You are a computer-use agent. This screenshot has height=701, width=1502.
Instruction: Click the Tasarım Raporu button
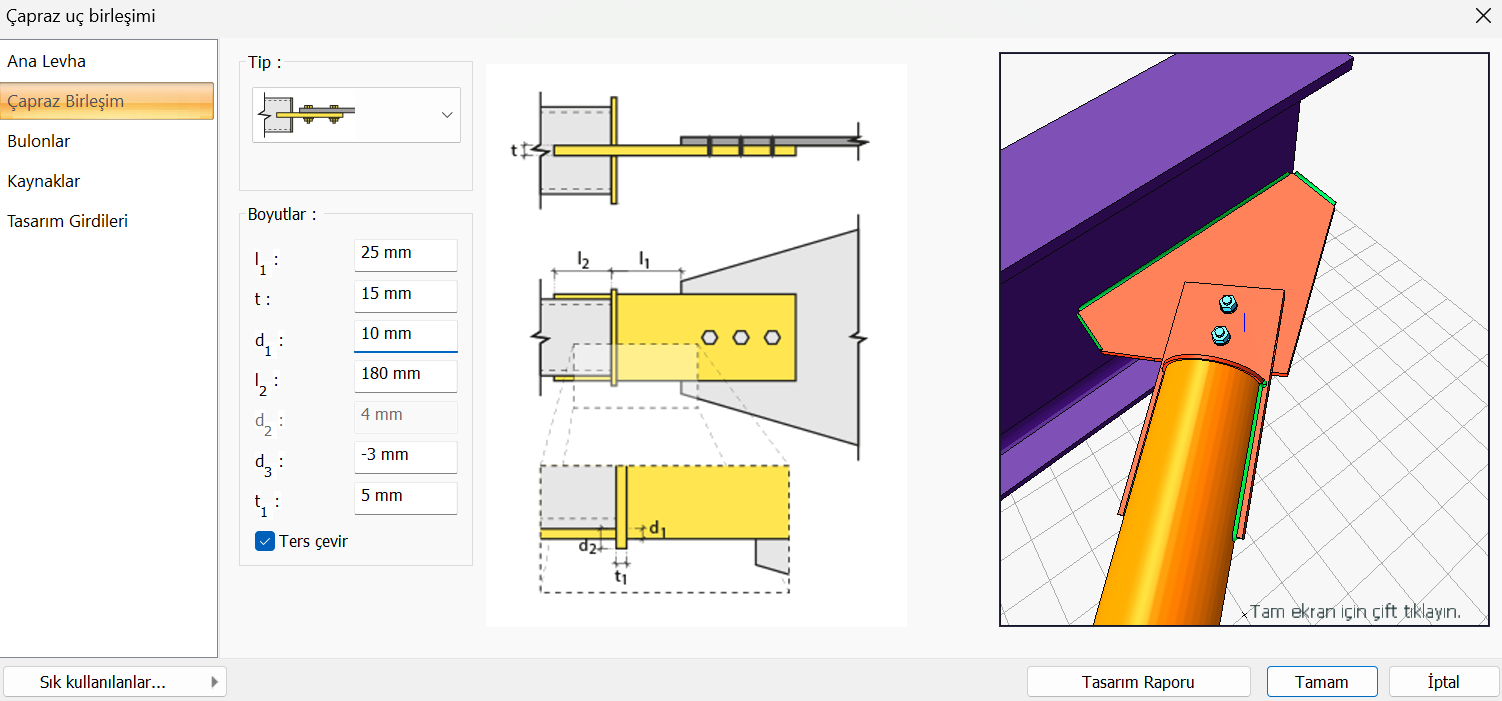(1138, 682)
